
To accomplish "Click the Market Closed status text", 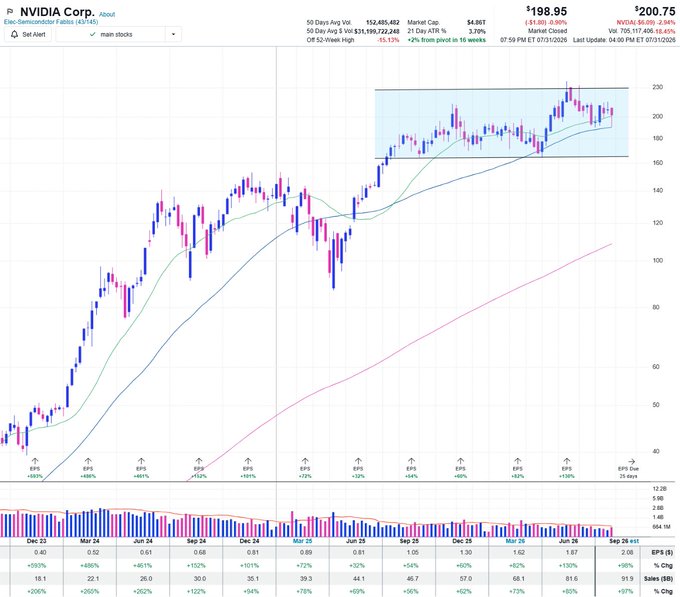I will click(547, 31).
